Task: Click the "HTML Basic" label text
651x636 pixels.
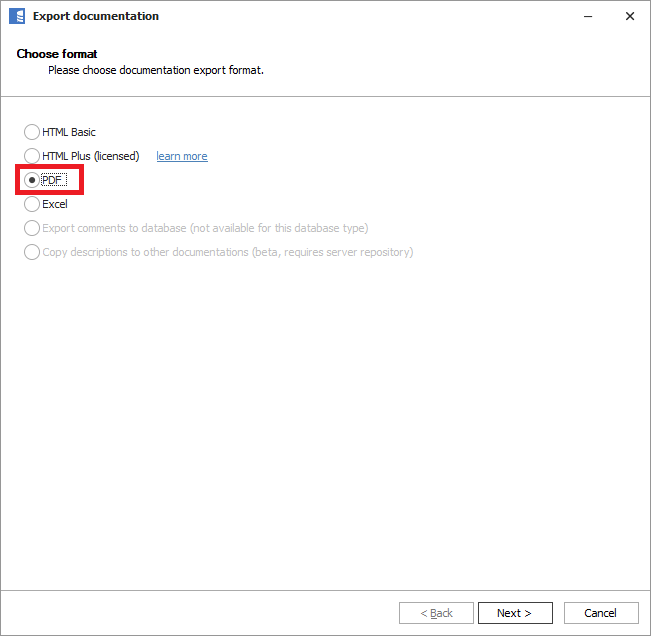Action: 69,132
